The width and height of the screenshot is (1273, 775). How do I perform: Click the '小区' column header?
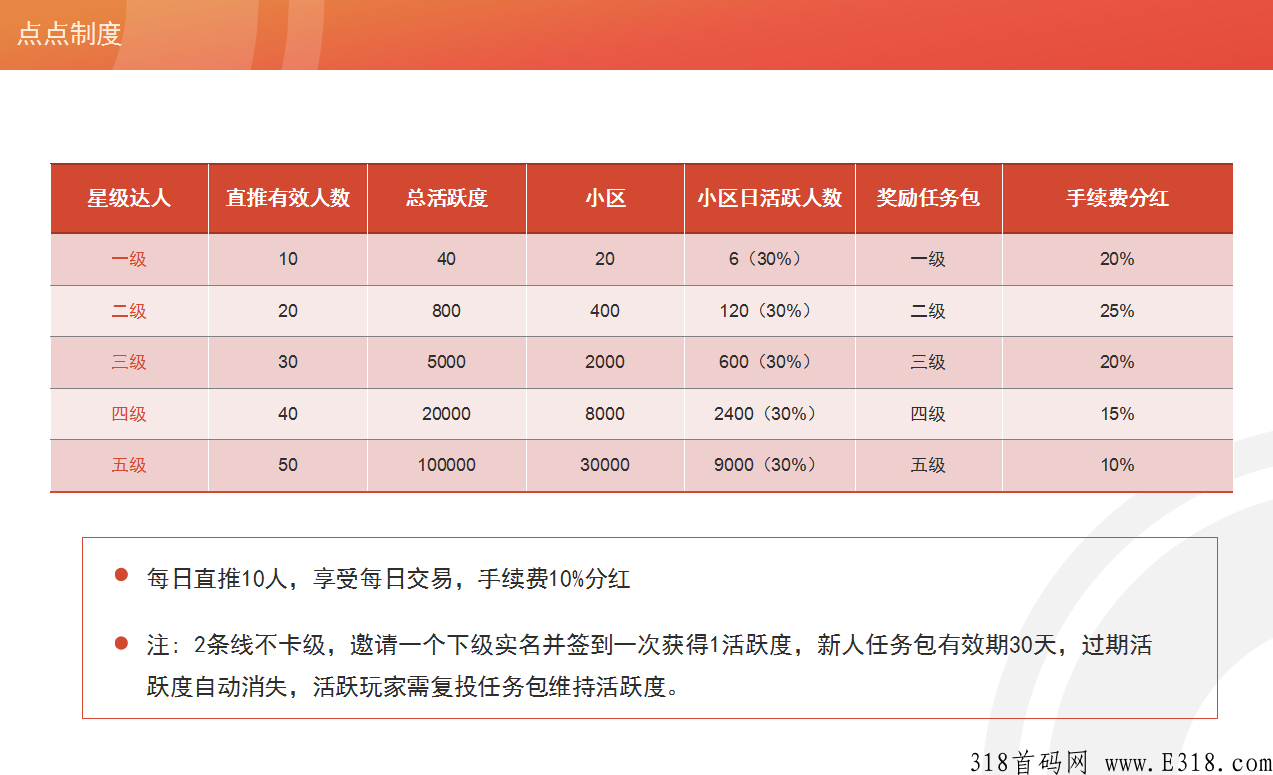pyautogui.click(x=605, y=198)
